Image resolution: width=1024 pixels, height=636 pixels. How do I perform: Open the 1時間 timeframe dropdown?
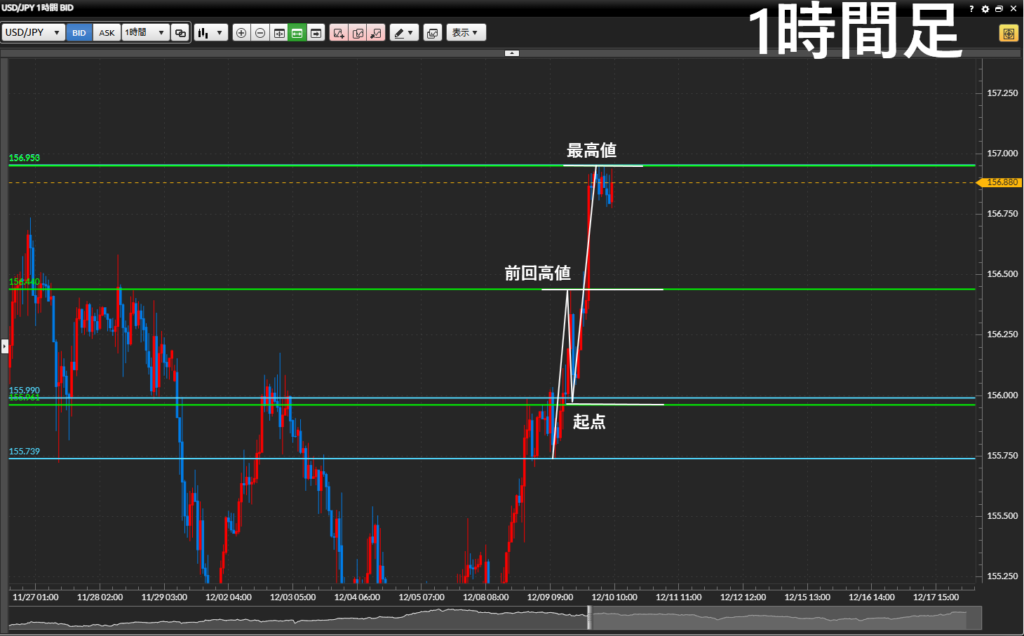point(145,33)
